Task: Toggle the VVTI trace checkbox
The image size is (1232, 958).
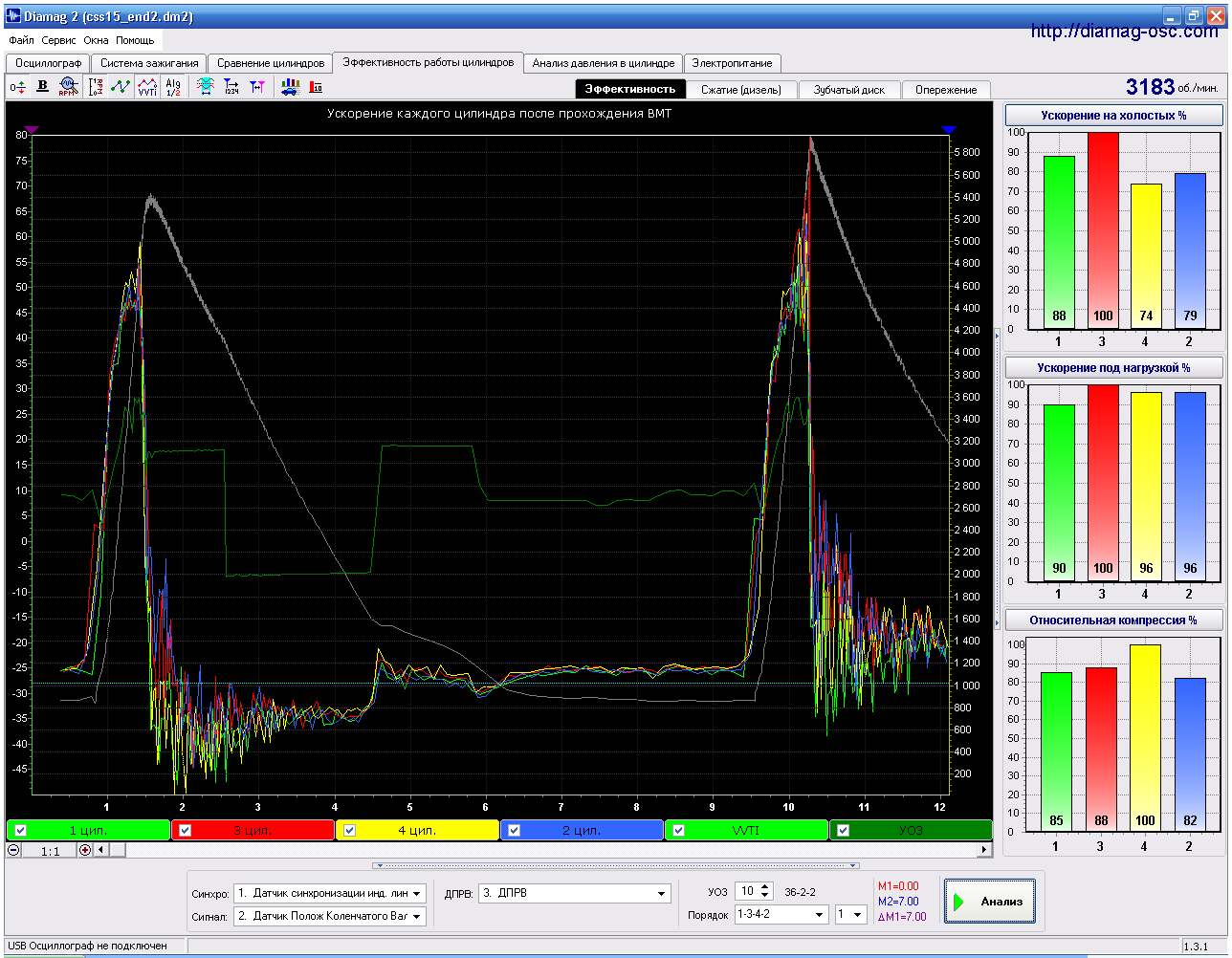Action: pyautogui.click(x=678, y=830)
